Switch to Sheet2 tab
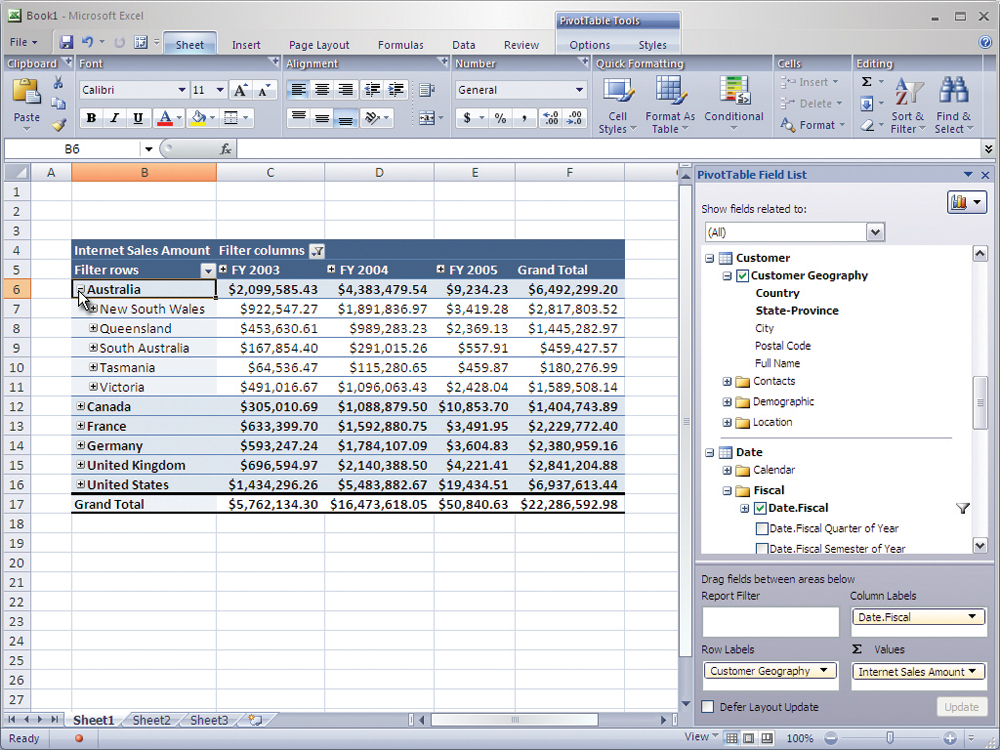 coord(151,720)
